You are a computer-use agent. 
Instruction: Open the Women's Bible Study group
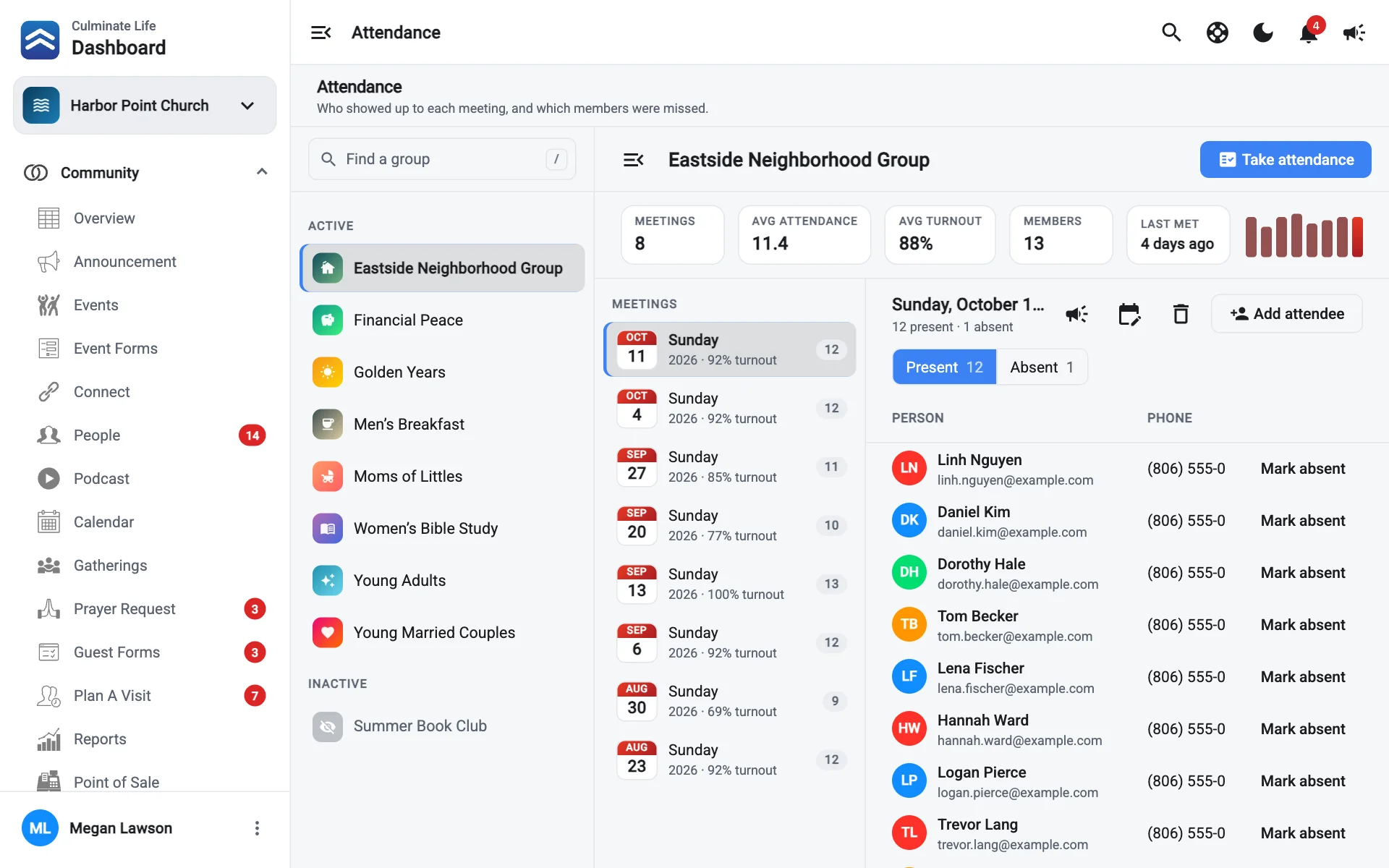click(x=442, y=528)
